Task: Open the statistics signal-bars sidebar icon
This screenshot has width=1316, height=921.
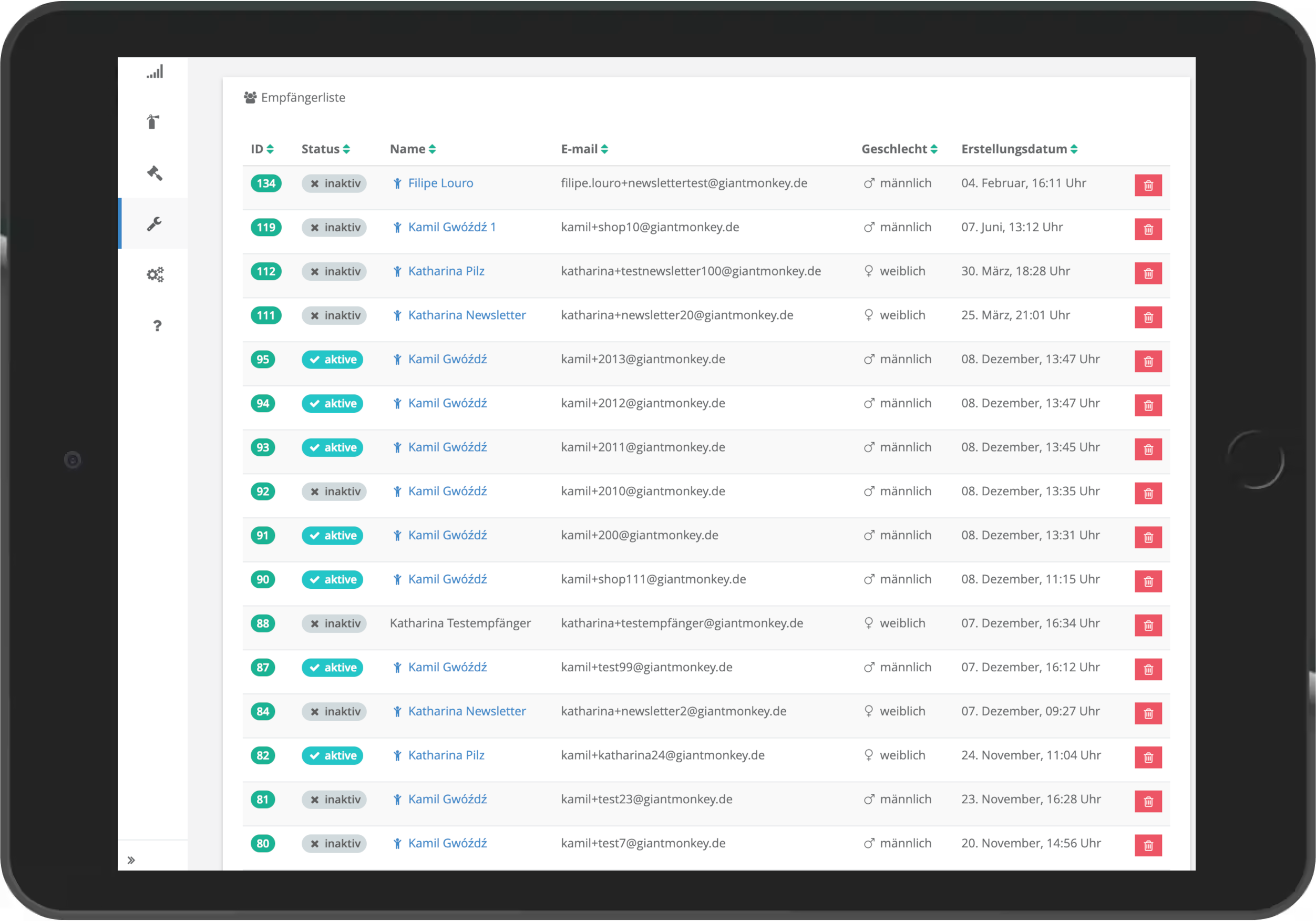Action: (x=155, y=72)
